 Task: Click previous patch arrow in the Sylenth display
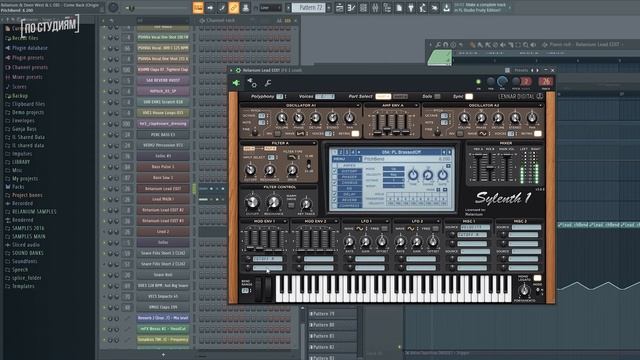[x=444, y=152]
